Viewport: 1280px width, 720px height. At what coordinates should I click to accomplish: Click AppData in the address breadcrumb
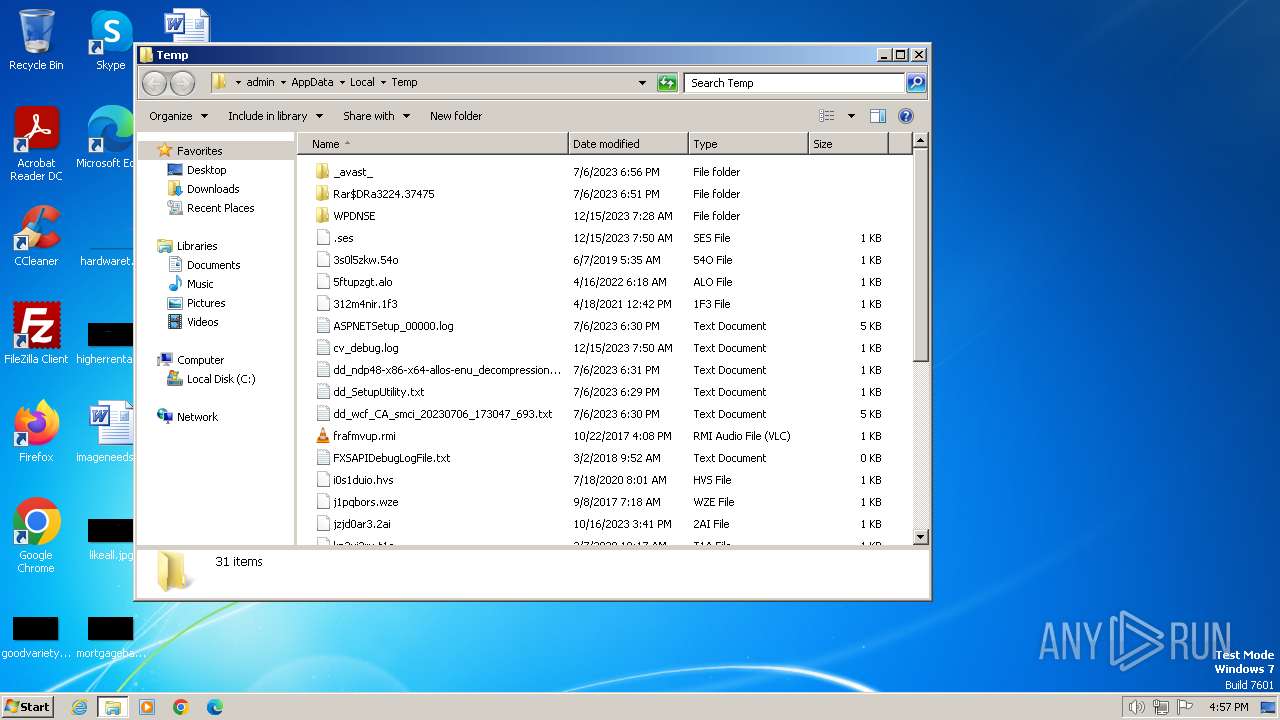tap(312, 83)
